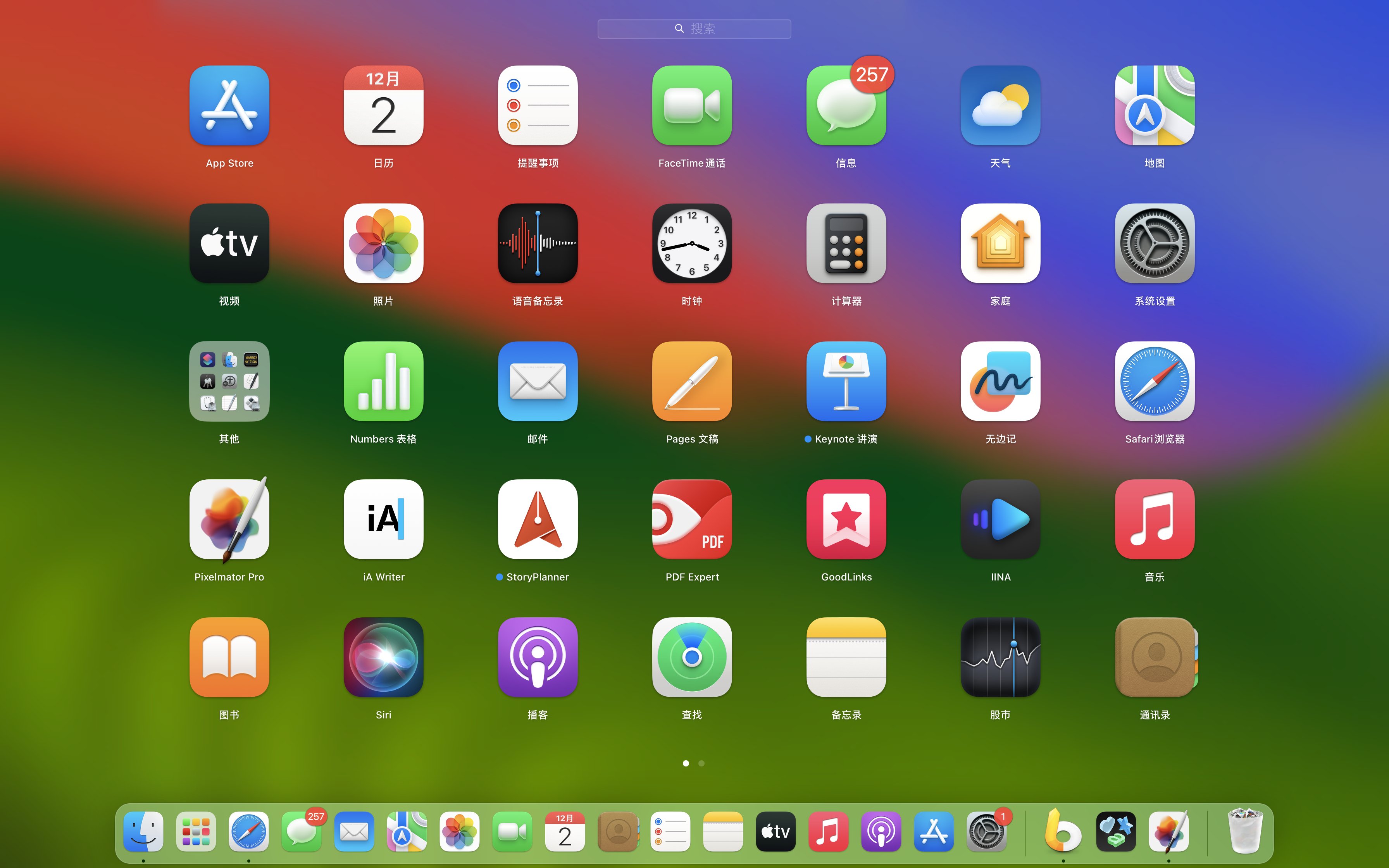Launch 查找 Find My app

click(x=692, y=657)
